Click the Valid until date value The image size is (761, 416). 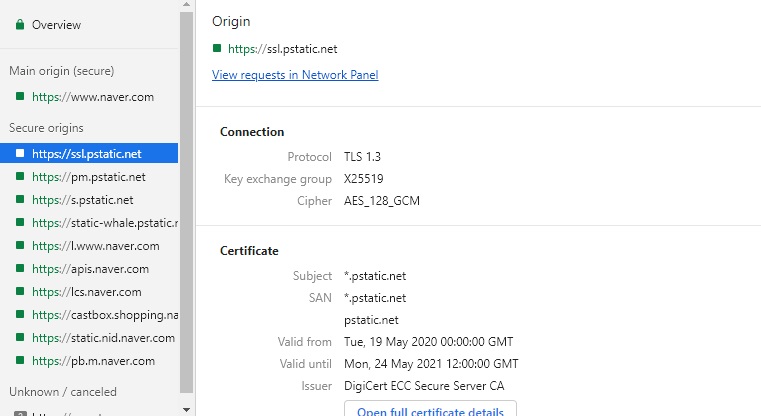[431, 364]
